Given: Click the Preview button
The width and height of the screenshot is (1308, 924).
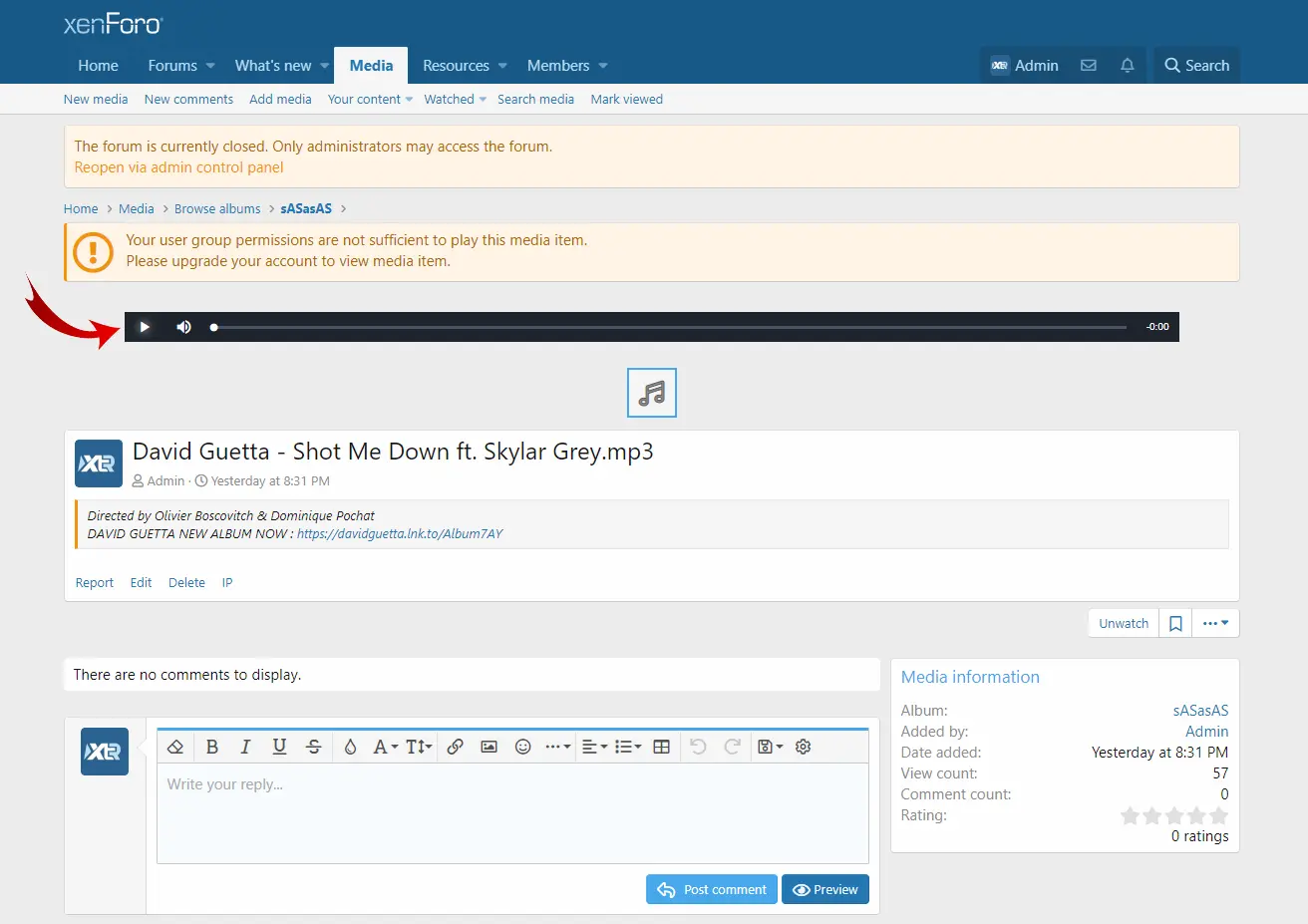Looking at the screenshot, I should [825, 890].
